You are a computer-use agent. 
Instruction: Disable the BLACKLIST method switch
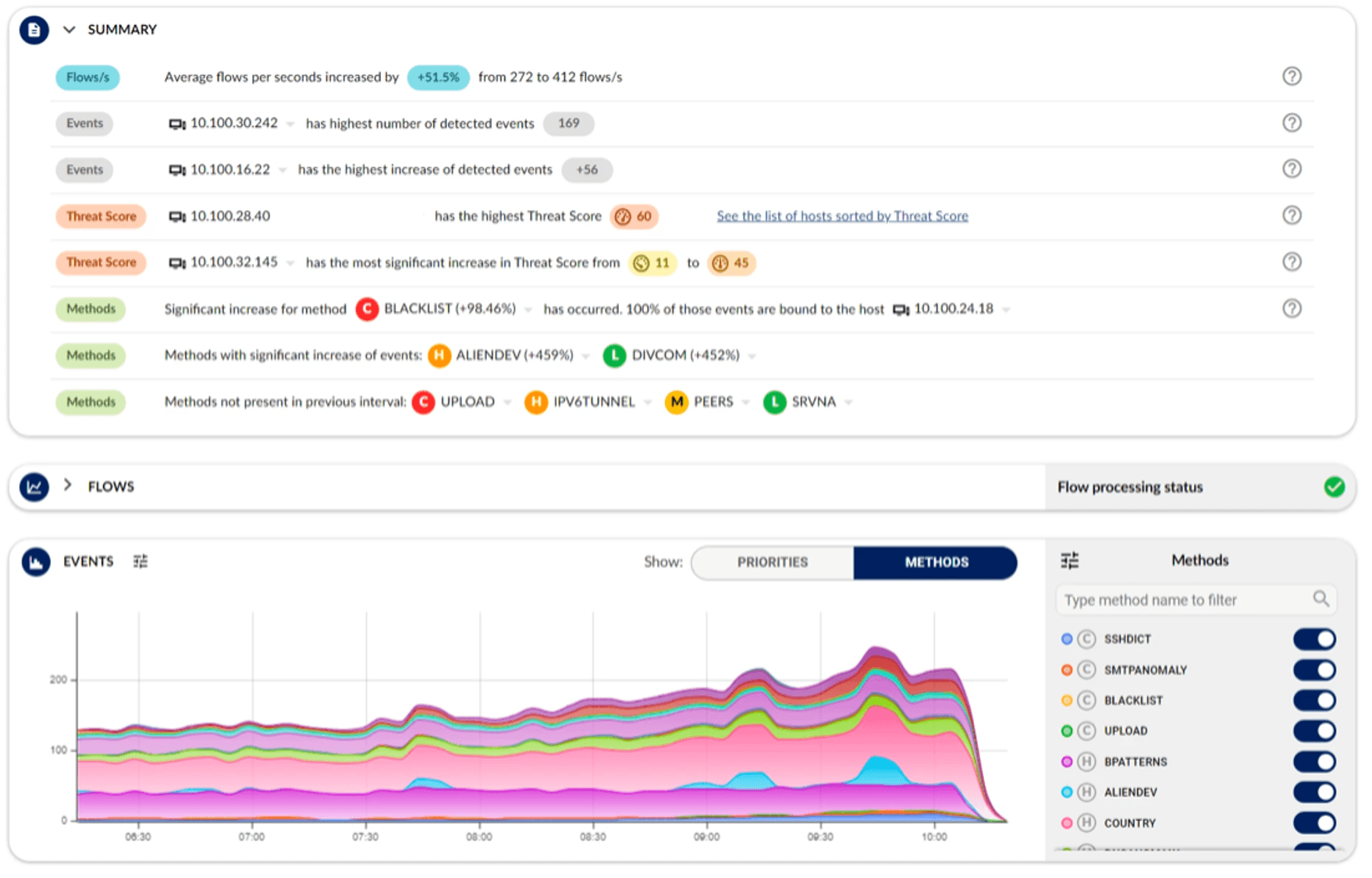pos(1314,700)
